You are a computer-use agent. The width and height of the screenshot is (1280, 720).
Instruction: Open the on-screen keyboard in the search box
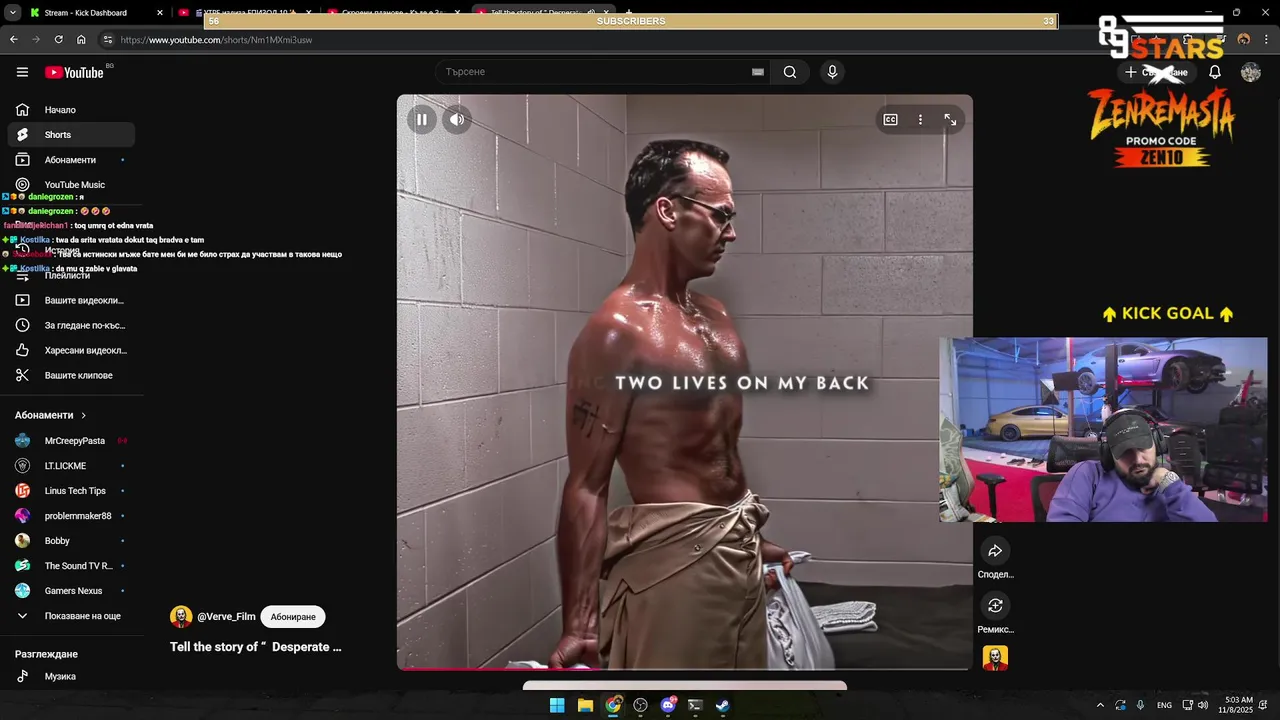(x=757, y=72)
